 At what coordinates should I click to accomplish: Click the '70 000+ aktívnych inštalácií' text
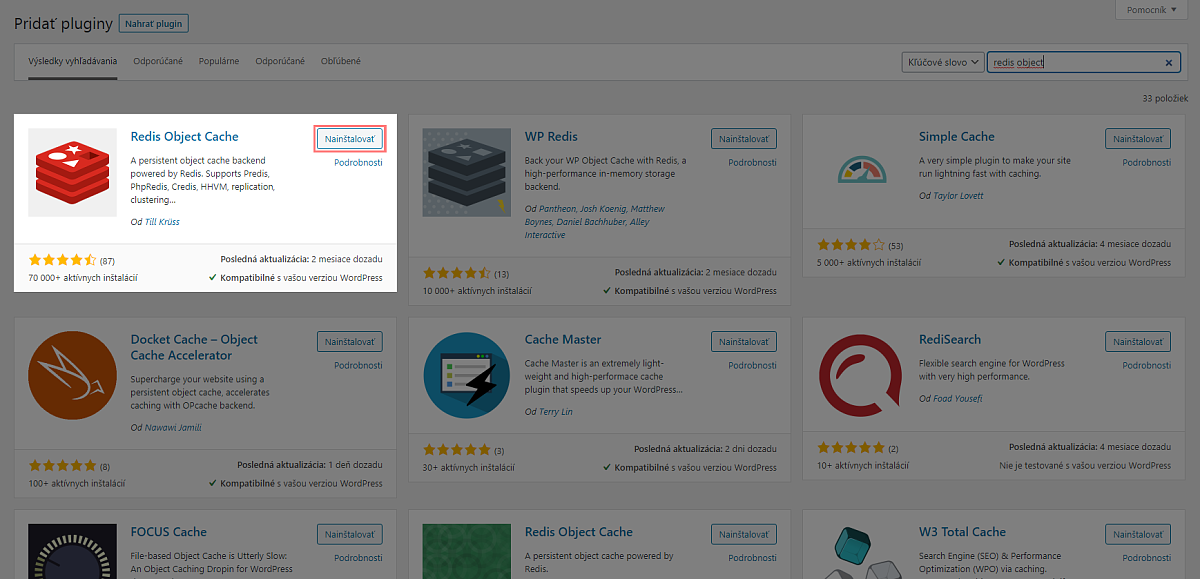click(83, 278)
